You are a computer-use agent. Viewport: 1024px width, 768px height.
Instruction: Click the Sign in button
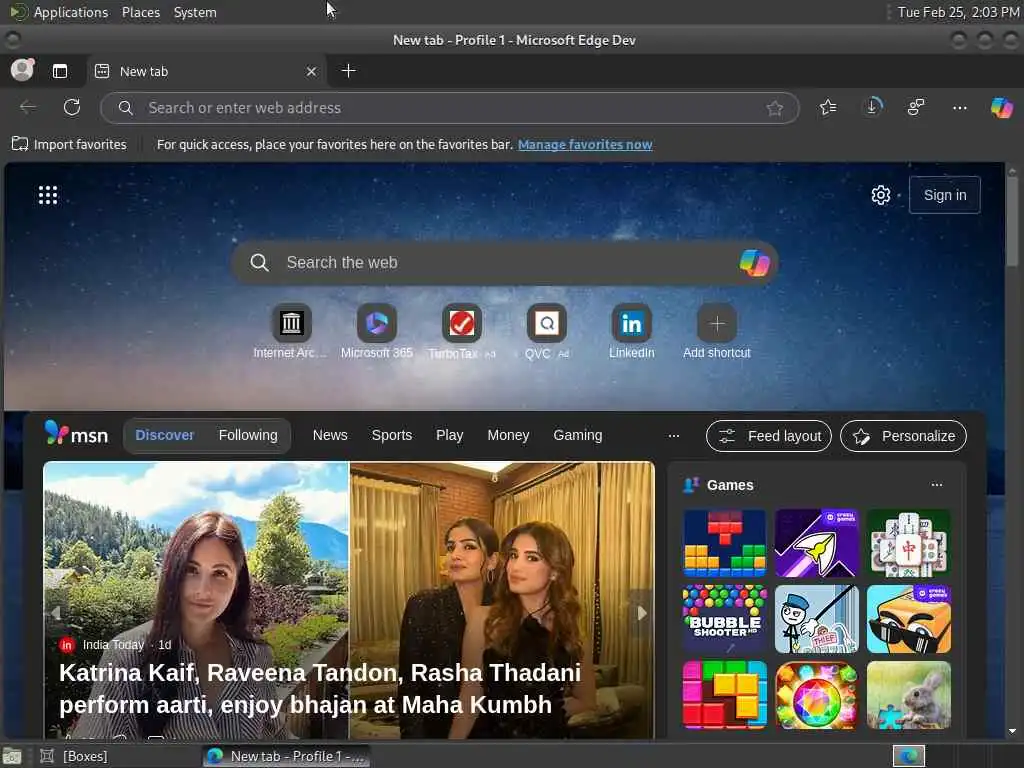tap(944, 195)
